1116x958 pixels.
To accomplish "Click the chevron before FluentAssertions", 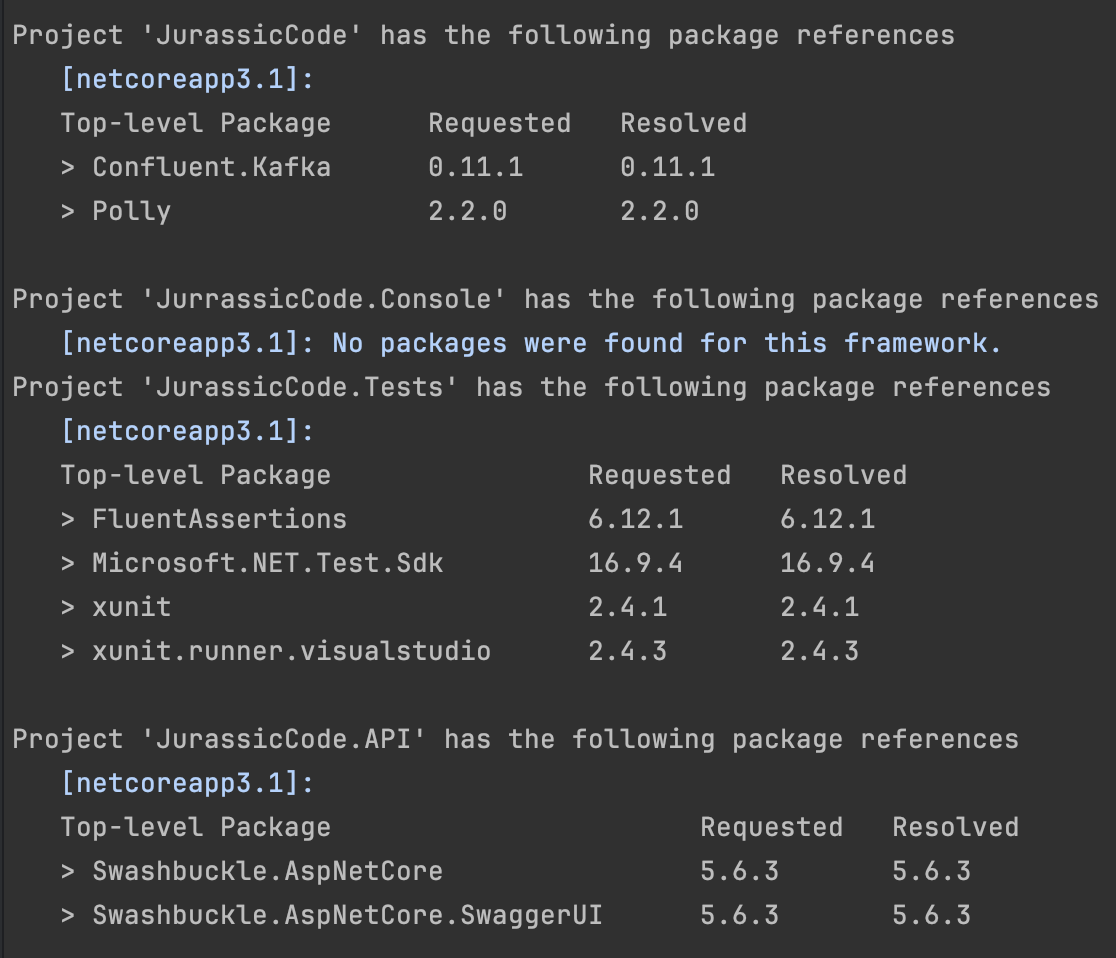I will tap(68, 520).
